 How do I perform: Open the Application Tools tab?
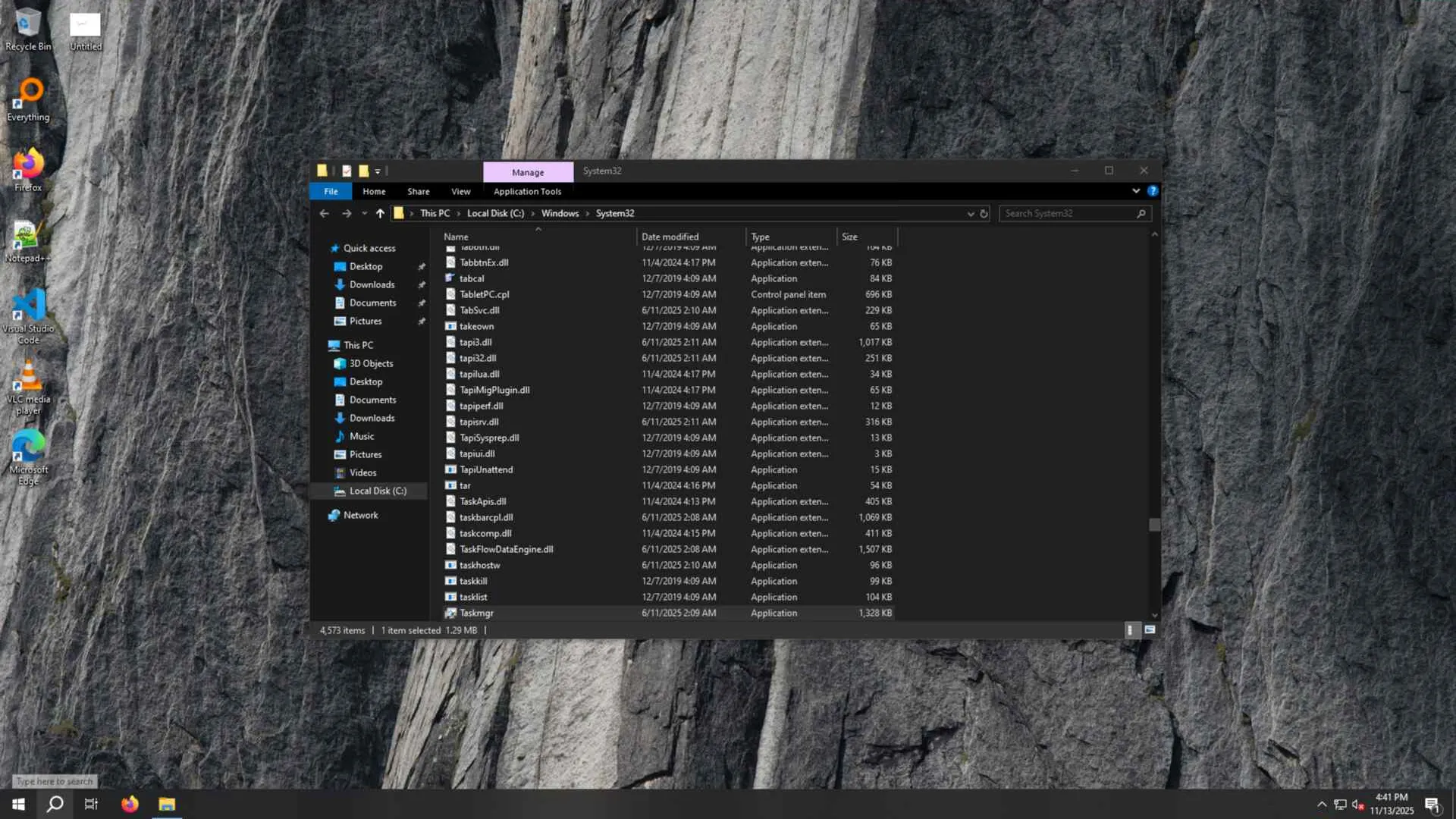click(x=527, y=192)
